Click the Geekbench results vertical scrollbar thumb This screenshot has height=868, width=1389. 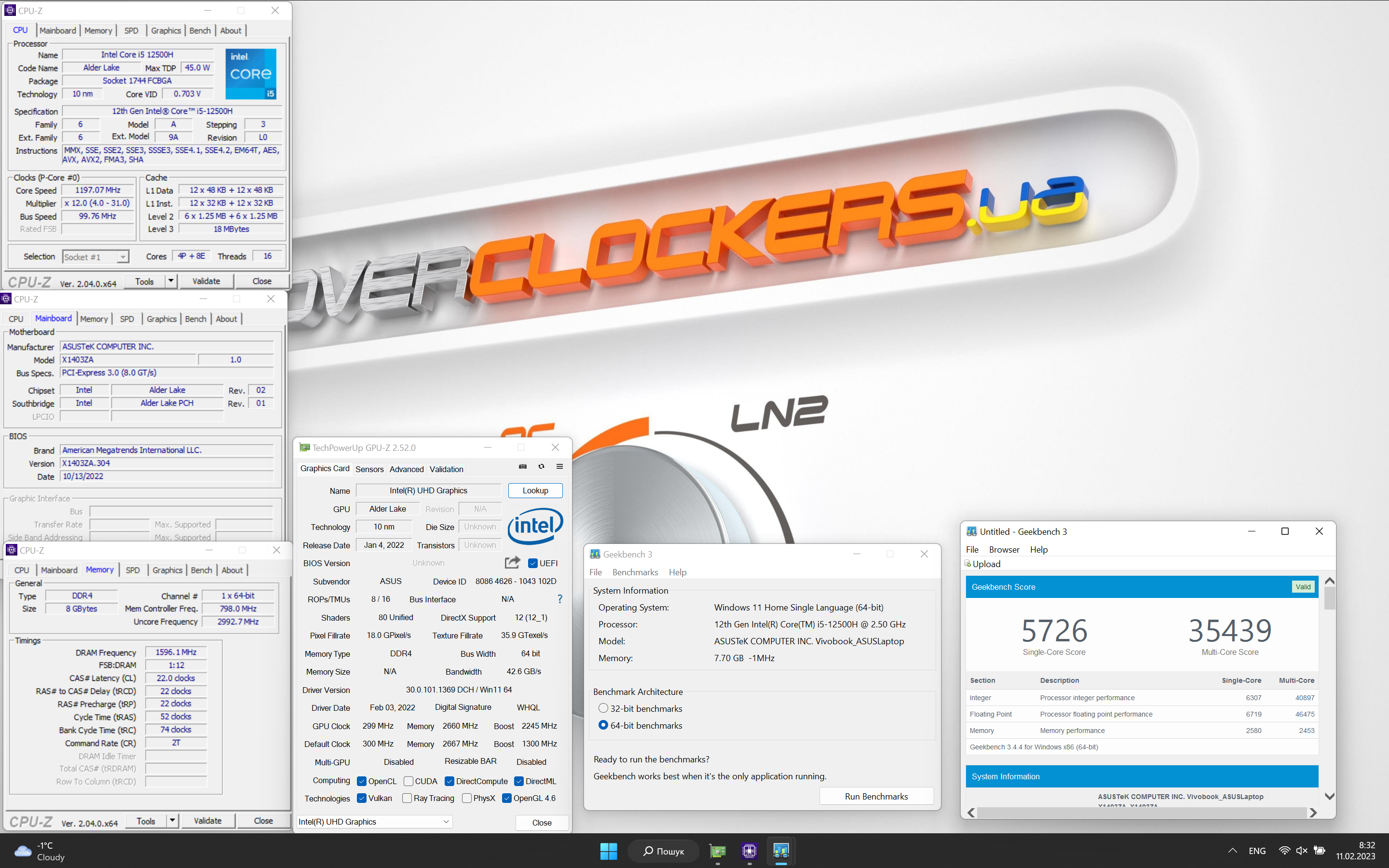[1329, 598]
